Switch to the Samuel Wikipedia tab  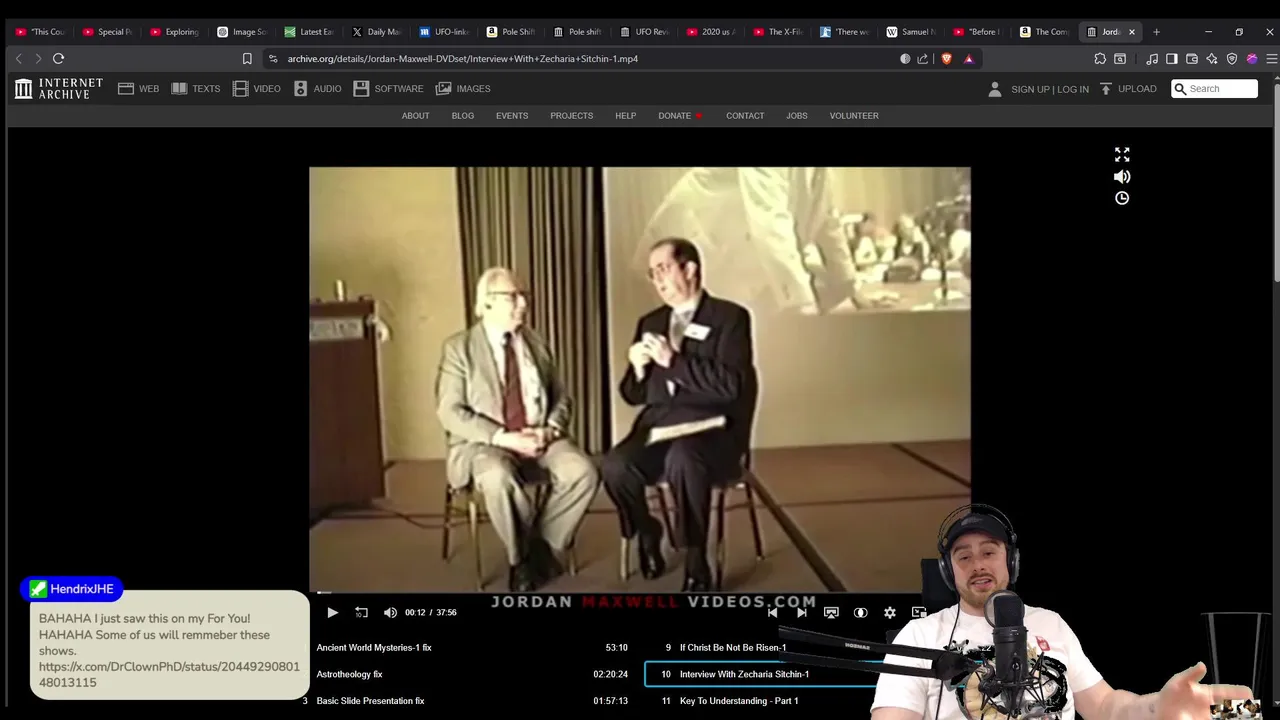coord(912,32)
